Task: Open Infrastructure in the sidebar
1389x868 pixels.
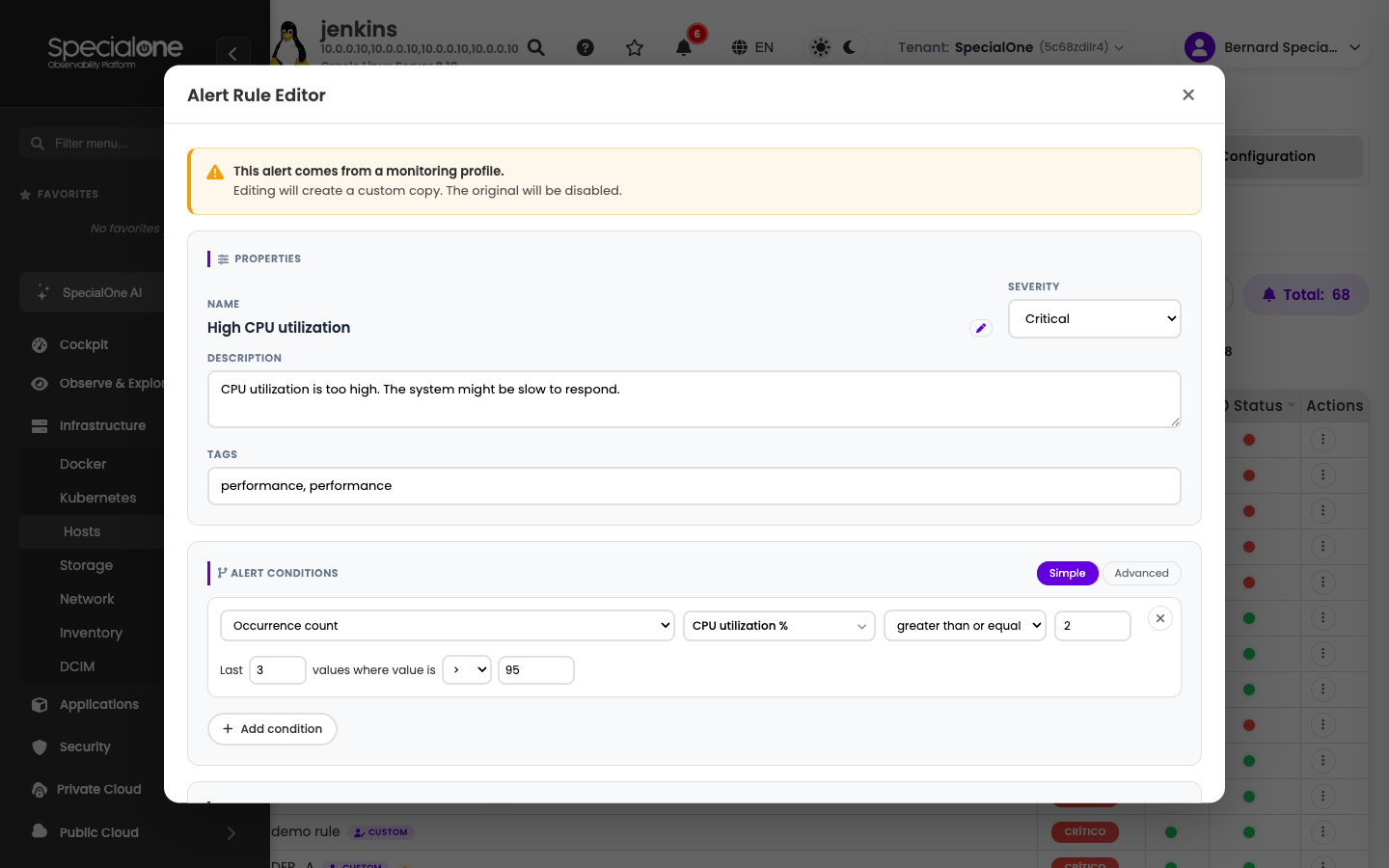Action: point(102,425)
